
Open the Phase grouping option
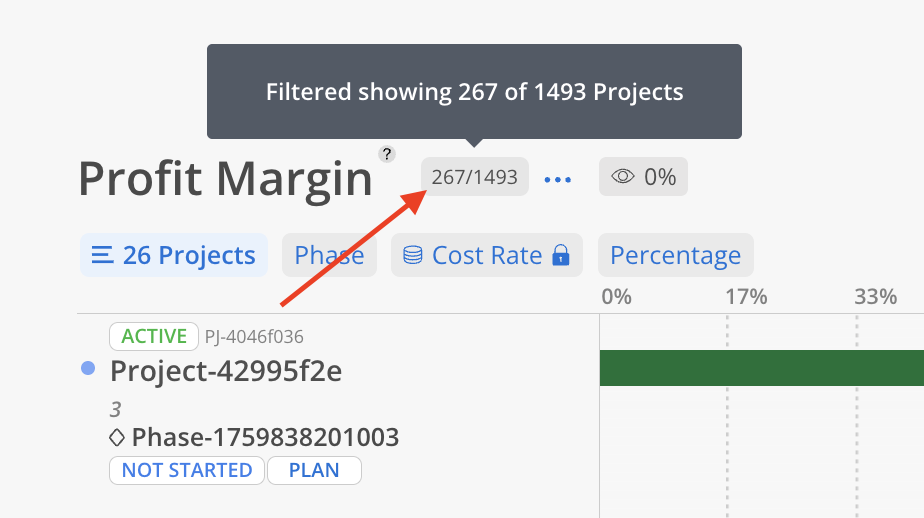click(x=329, y=255)
